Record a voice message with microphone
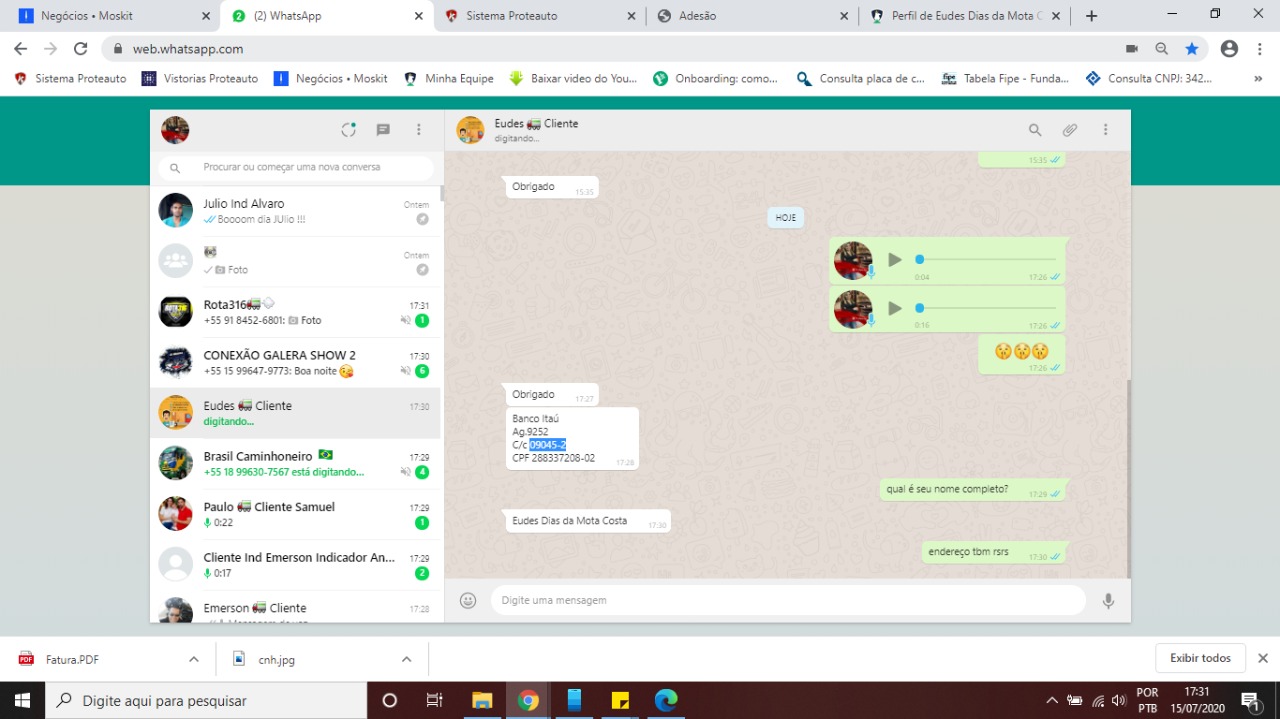Viewport: 1280px width, 719px height. point(1108,600)
